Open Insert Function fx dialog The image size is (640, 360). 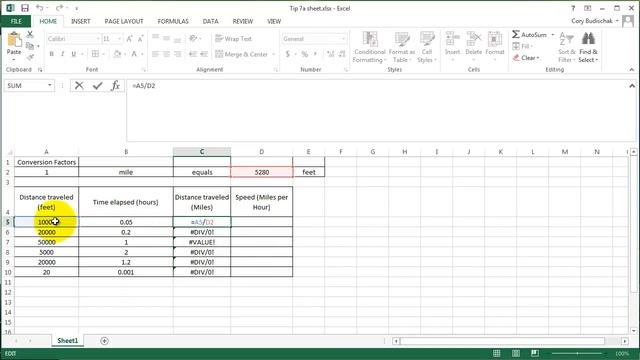[x=116, y=85]
